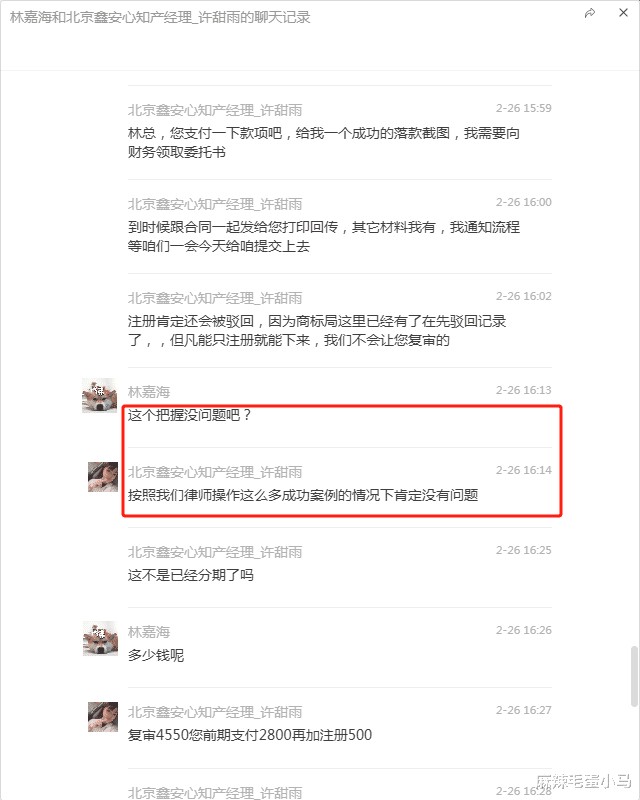Click 许甜雨's avatar at 16:27 message
Viewport: 640px width, 800px height.
click(x=103, y=717)
